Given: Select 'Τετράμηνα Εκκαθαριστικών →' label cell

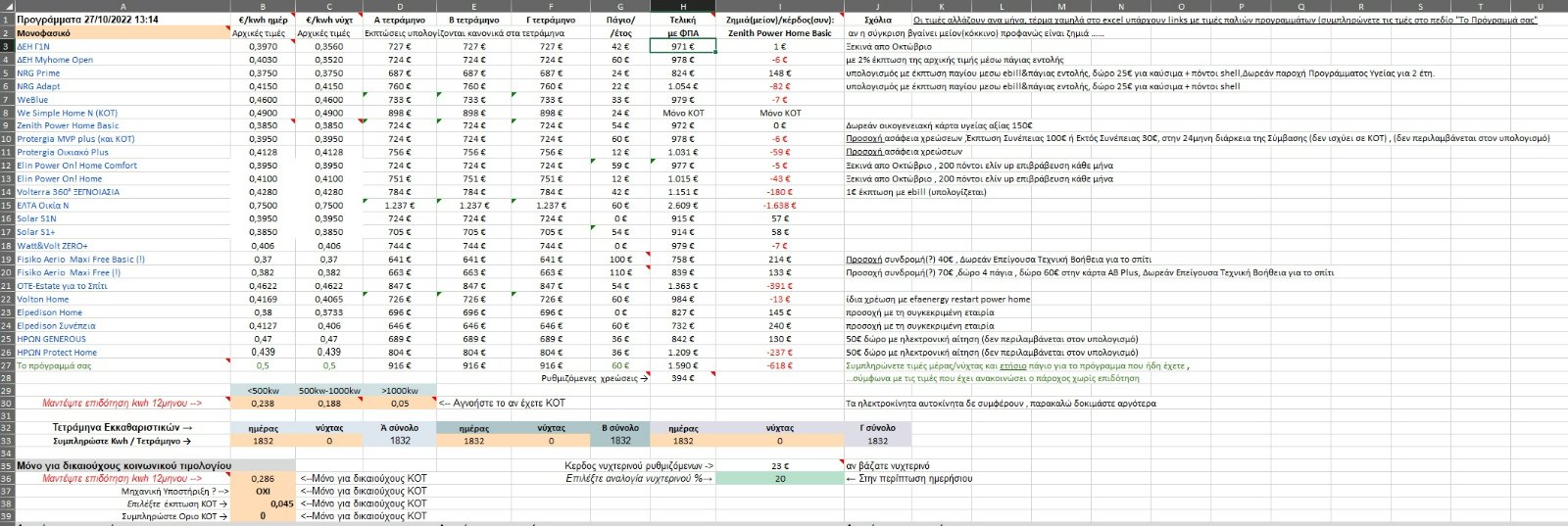Looking at the screenshot, I should pyautogui.click(x=122, y=427).
